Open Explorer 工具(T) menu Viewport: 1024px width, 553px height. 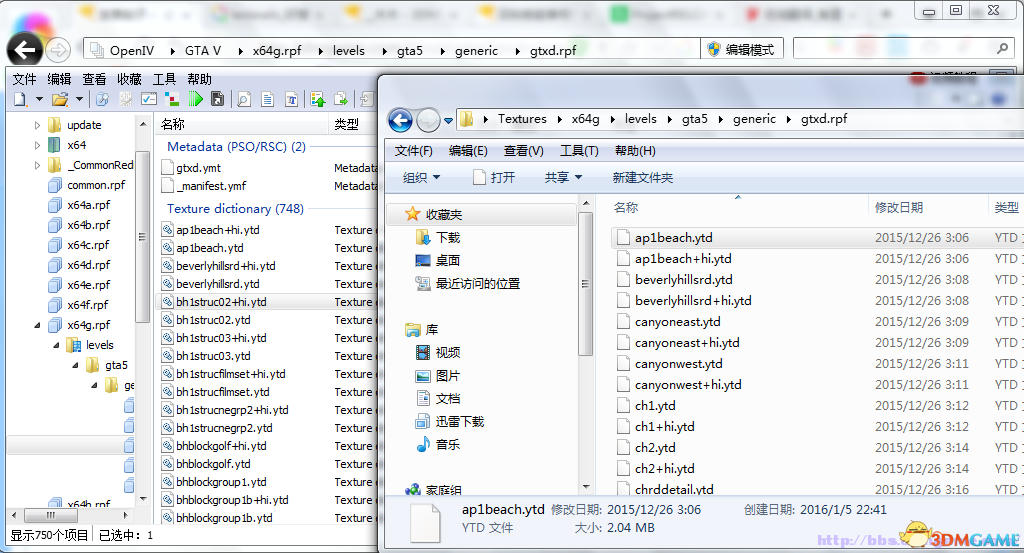click(x=579, y=151)
